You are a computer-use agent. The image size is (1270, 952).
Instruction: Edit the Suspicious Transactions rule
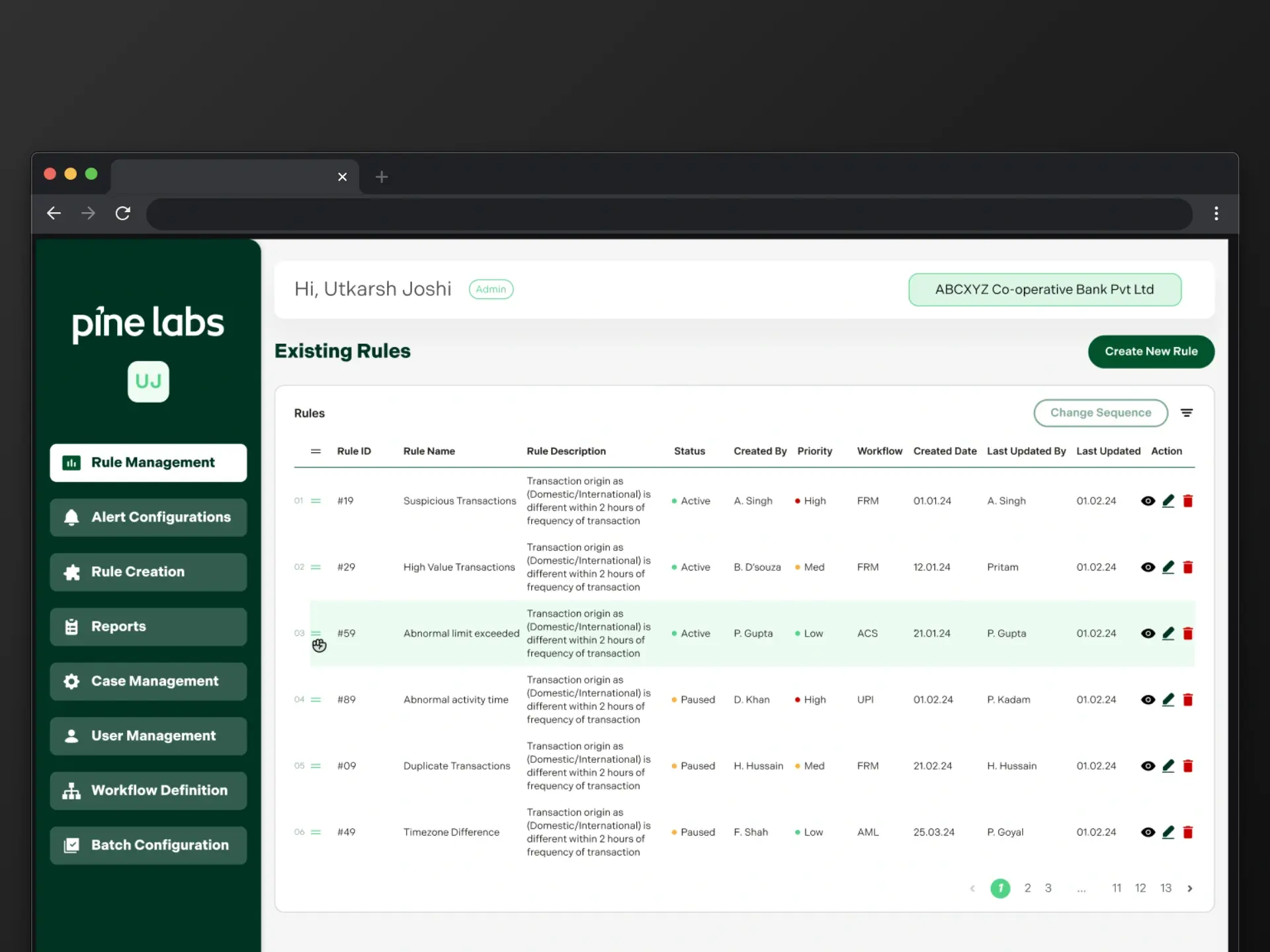pyautogui.click(x=1168, y=501)
